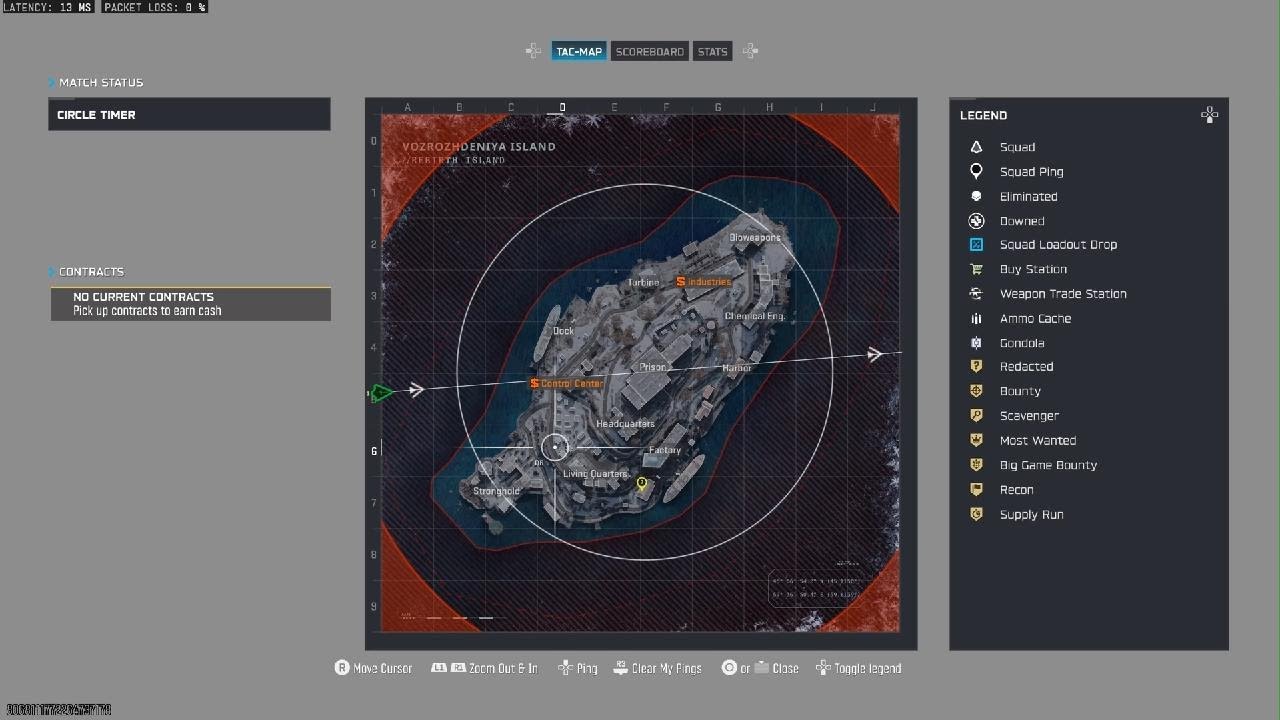Click the Supply Run contract icon

[976, 514]
